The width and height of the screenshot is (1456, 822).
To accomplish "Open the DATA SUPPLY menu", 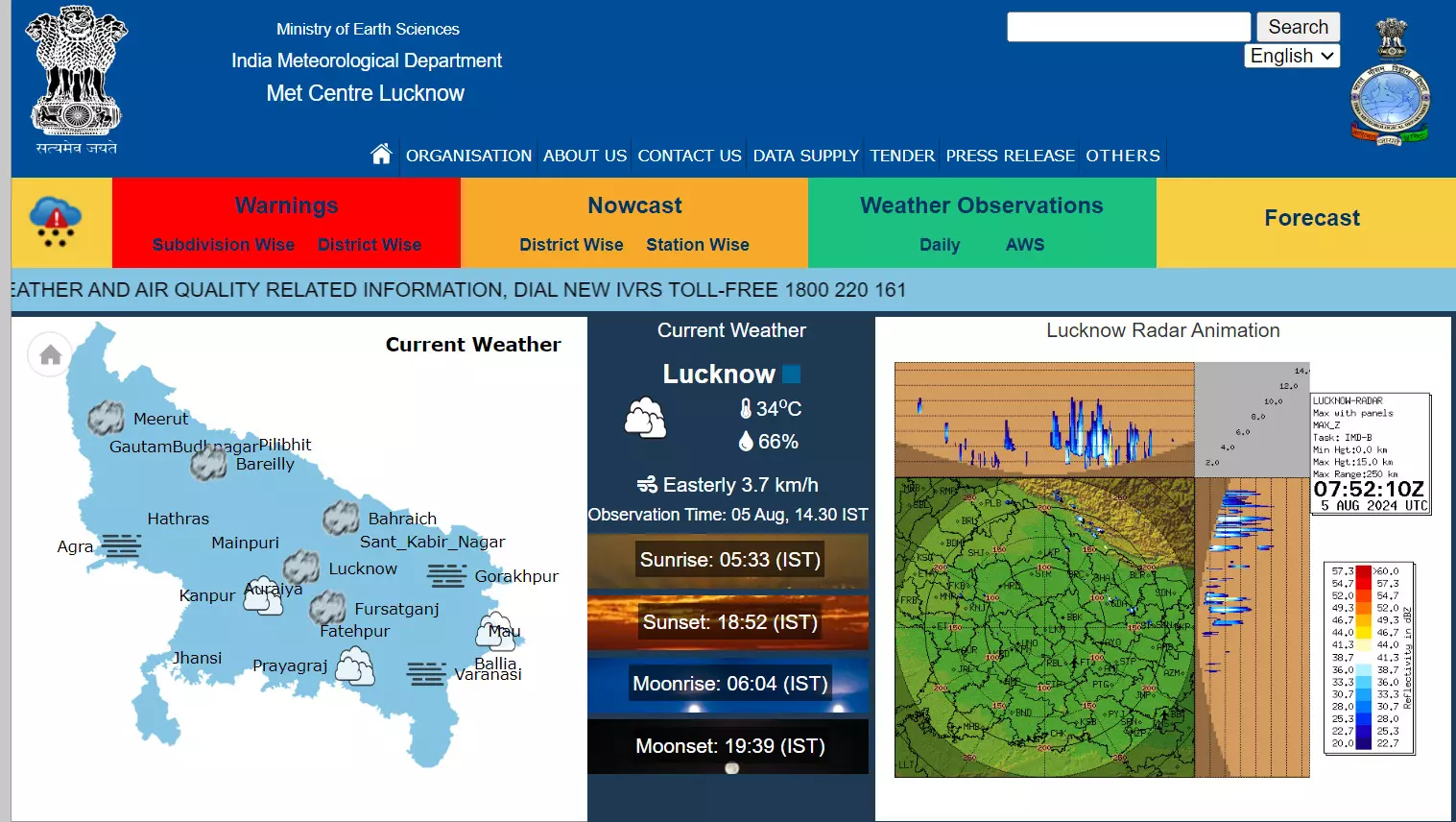I will [805, 156].
